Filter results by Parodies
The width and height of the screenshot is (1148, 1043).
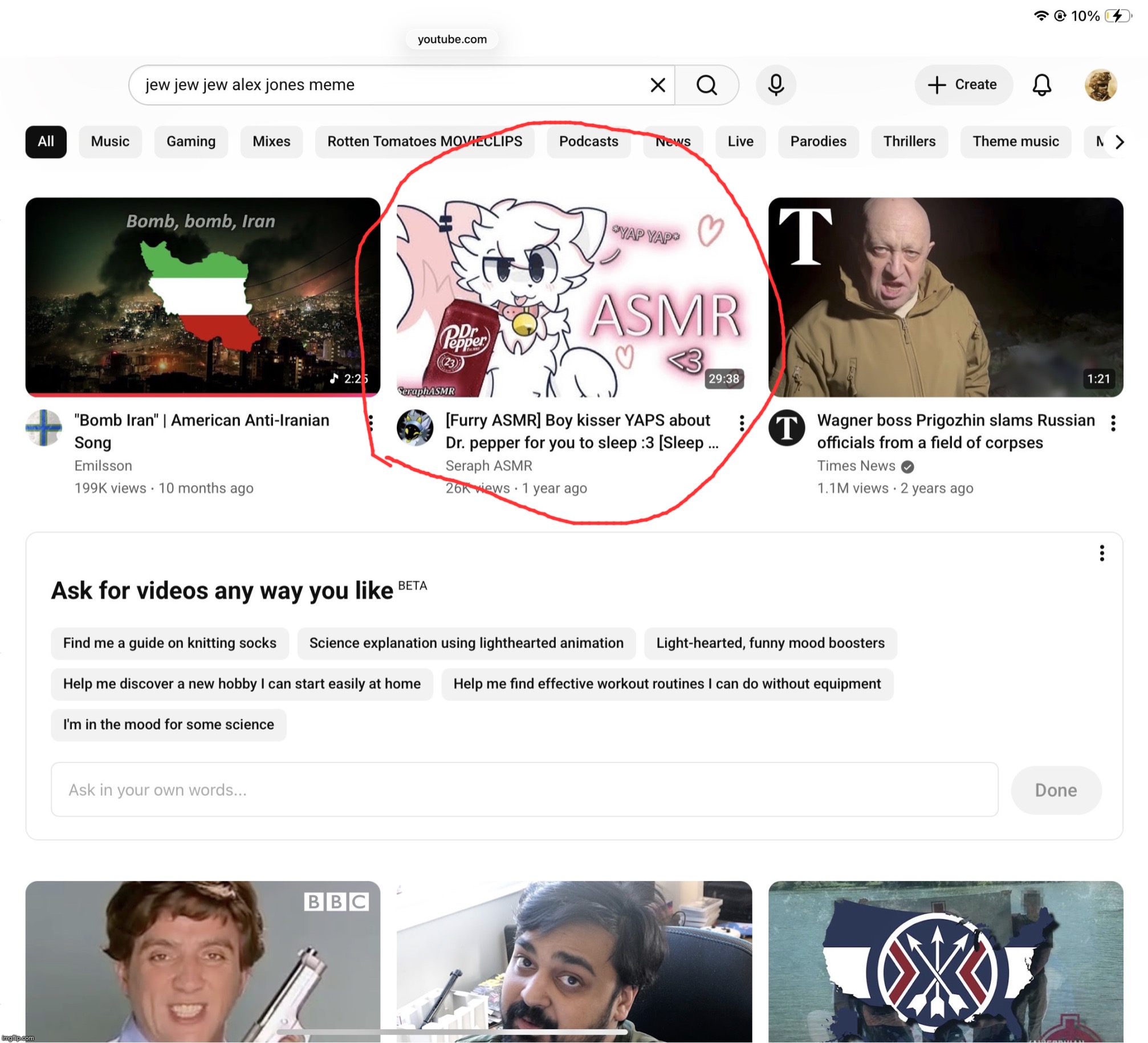(x=818, y=141)
